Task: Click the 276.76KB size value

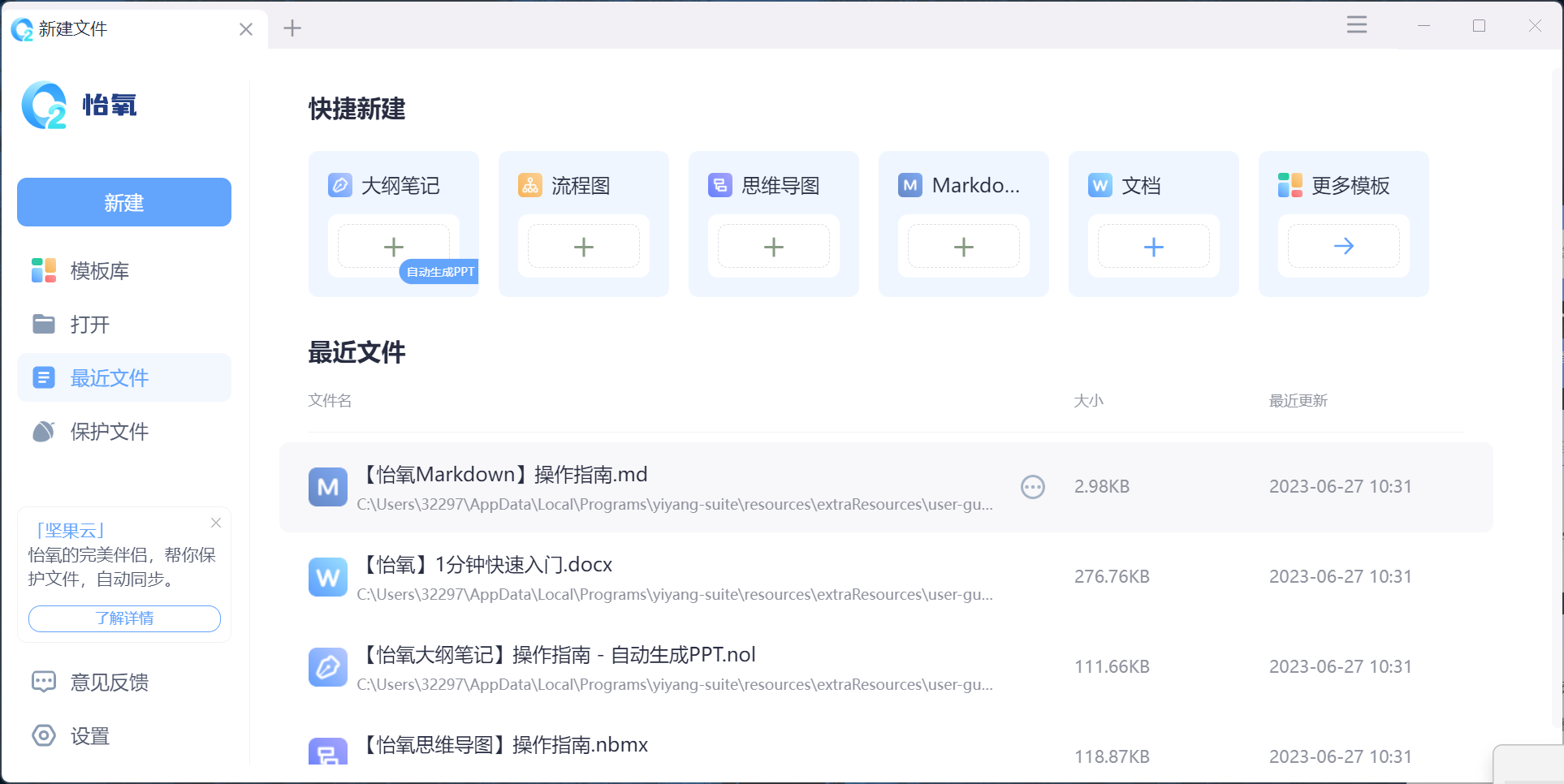Action: pyautogui.click(x=1112, y=576)
